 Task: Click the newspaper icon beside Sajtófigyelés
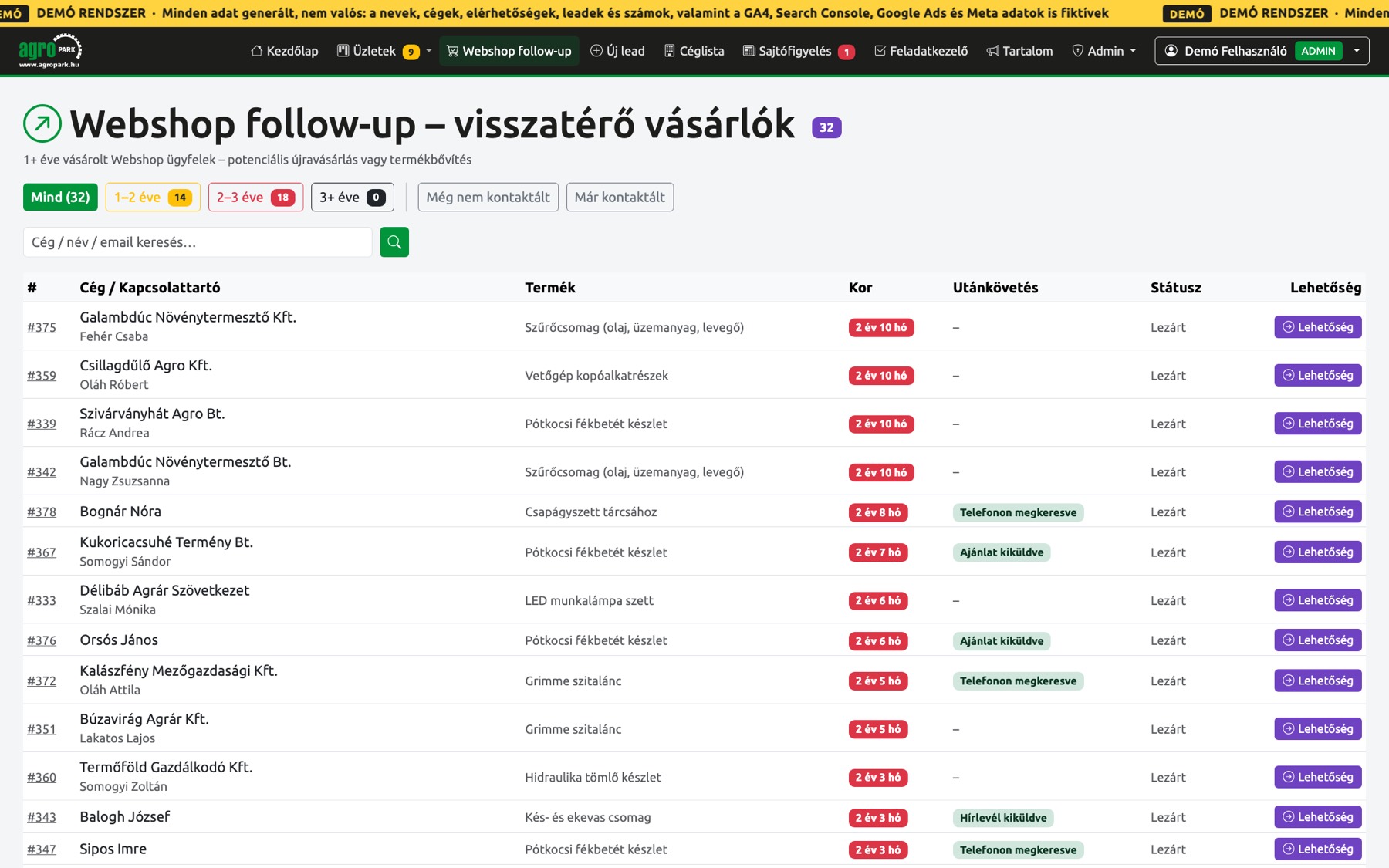pyautogui.click(x=749, y=51)
